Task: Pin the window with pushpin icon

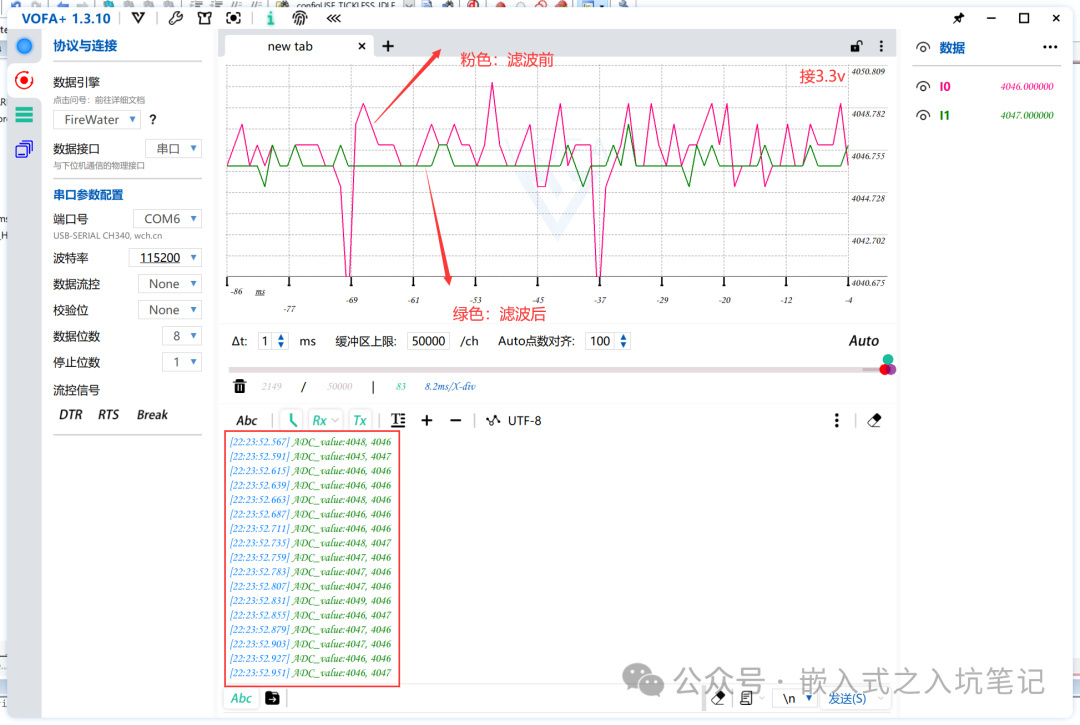Action: coord(958,18)
